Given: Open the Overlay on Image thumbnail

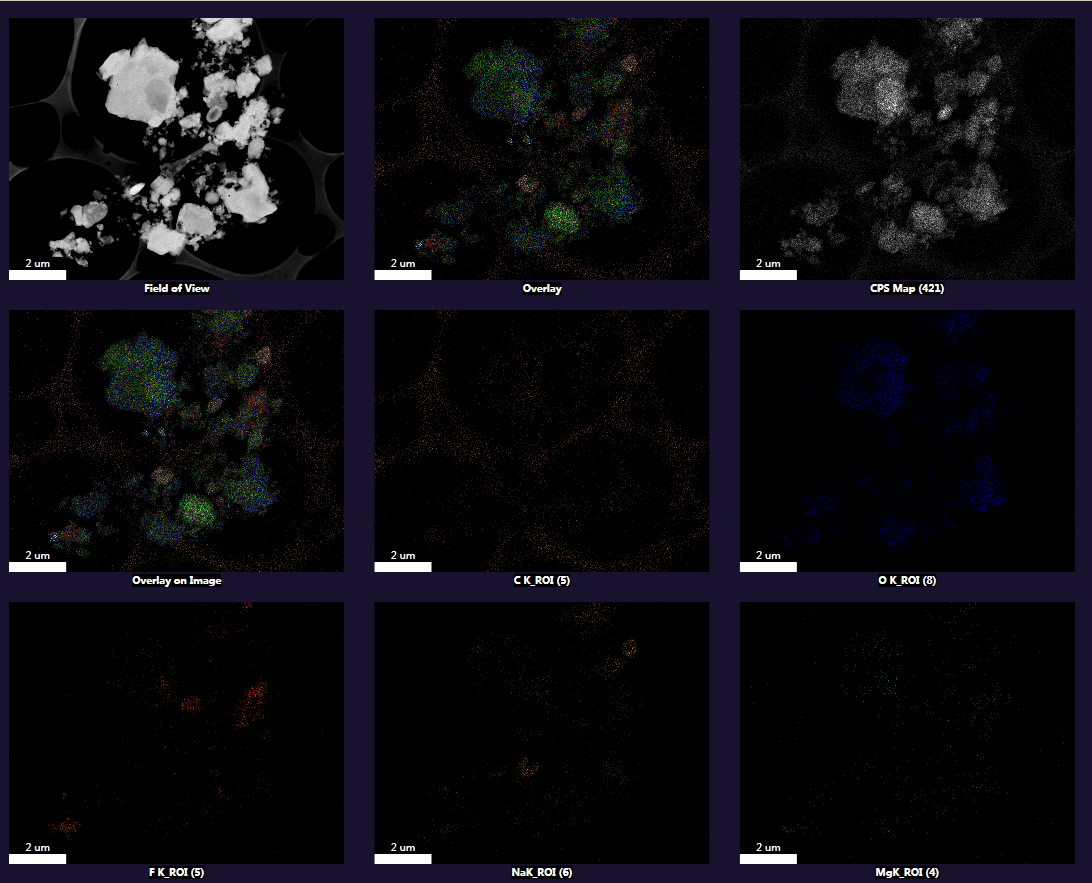Looking at the screenshot, I should [x=176, y=441].
